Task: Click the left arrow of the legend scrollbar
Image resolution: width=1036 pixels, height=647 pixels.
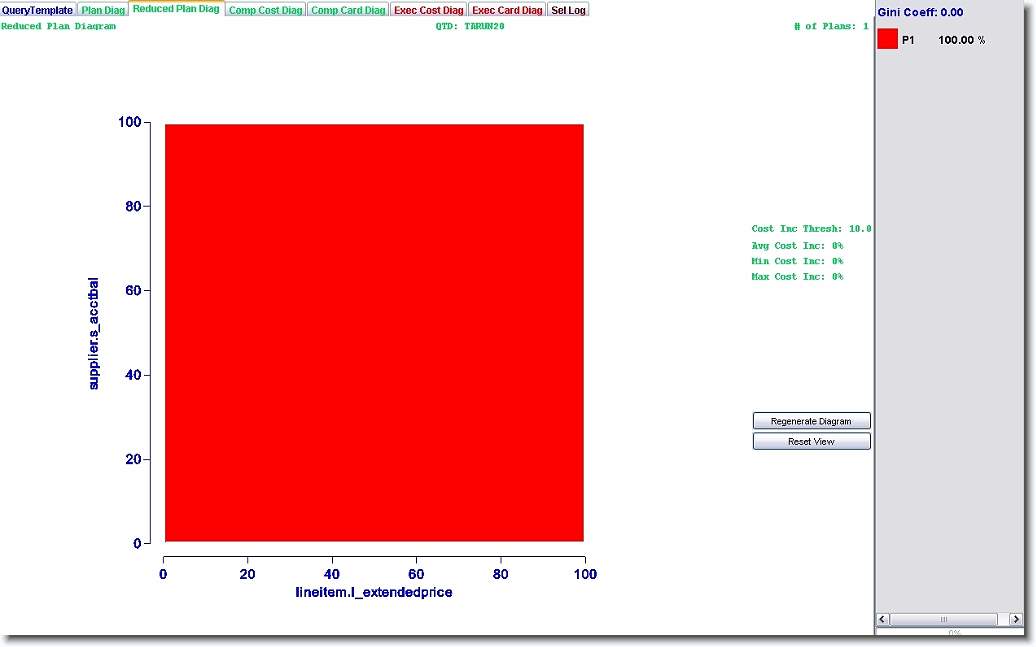Action: pos(883,619)
